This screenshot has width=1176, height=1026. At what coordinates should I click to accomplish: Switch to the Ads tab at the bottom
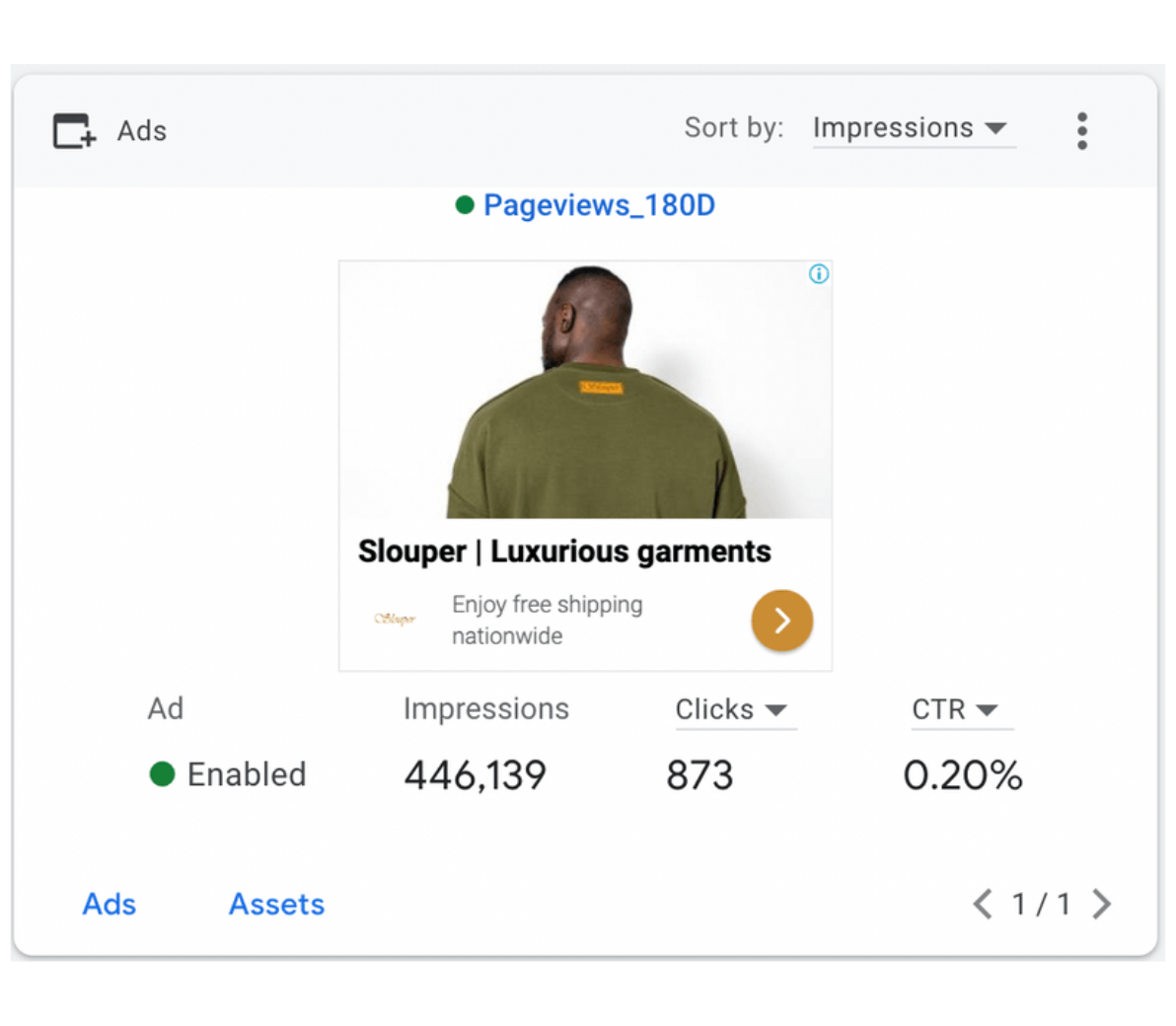pos(110,904)
